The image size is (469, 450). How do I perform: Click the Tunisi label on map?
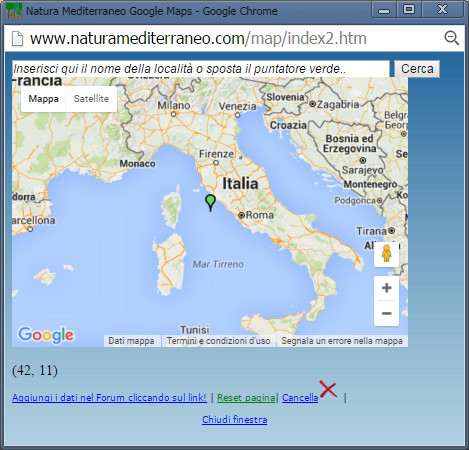click(x=195, y=330)
